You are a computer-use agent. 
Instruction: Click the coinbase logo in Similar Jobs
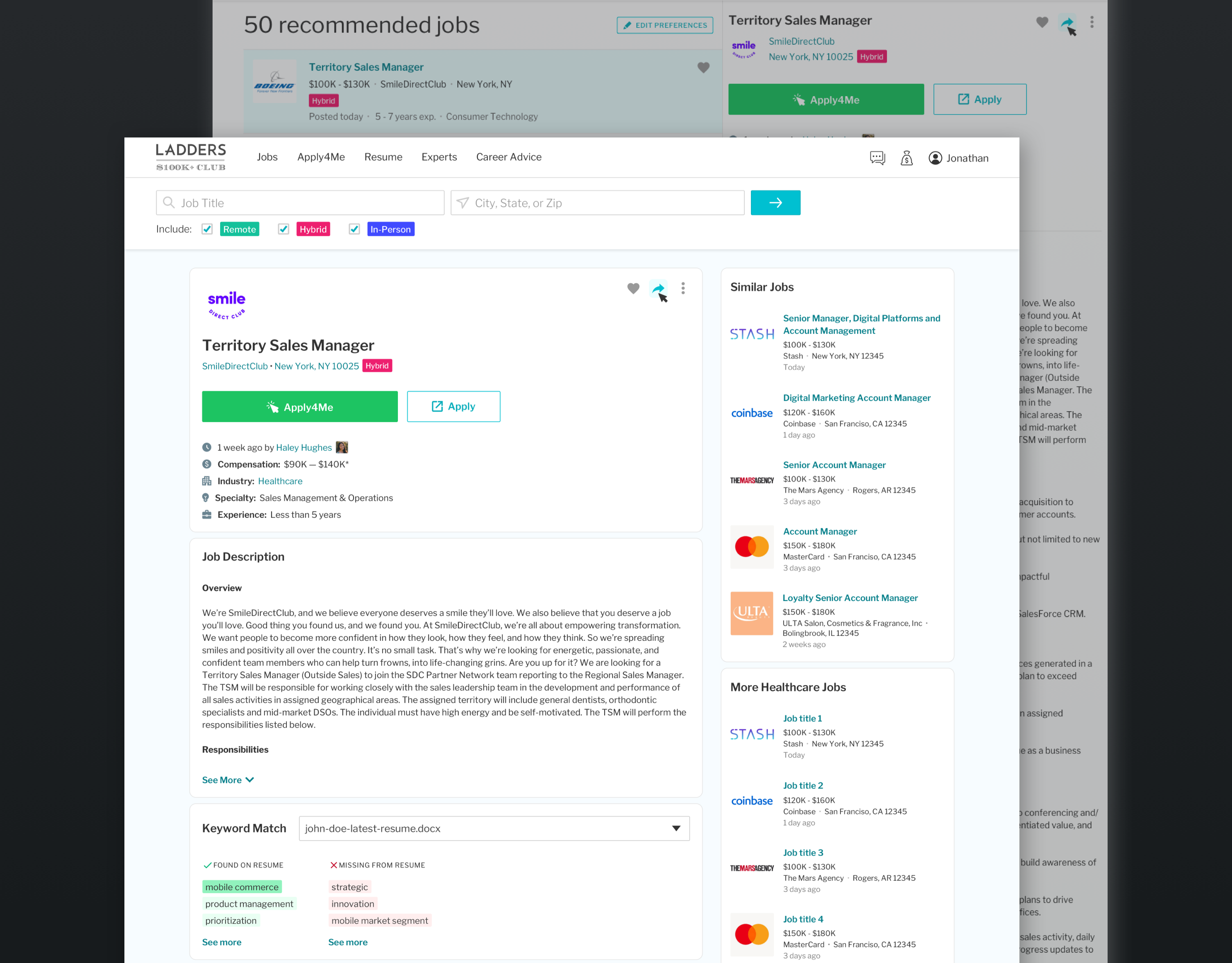751,413
